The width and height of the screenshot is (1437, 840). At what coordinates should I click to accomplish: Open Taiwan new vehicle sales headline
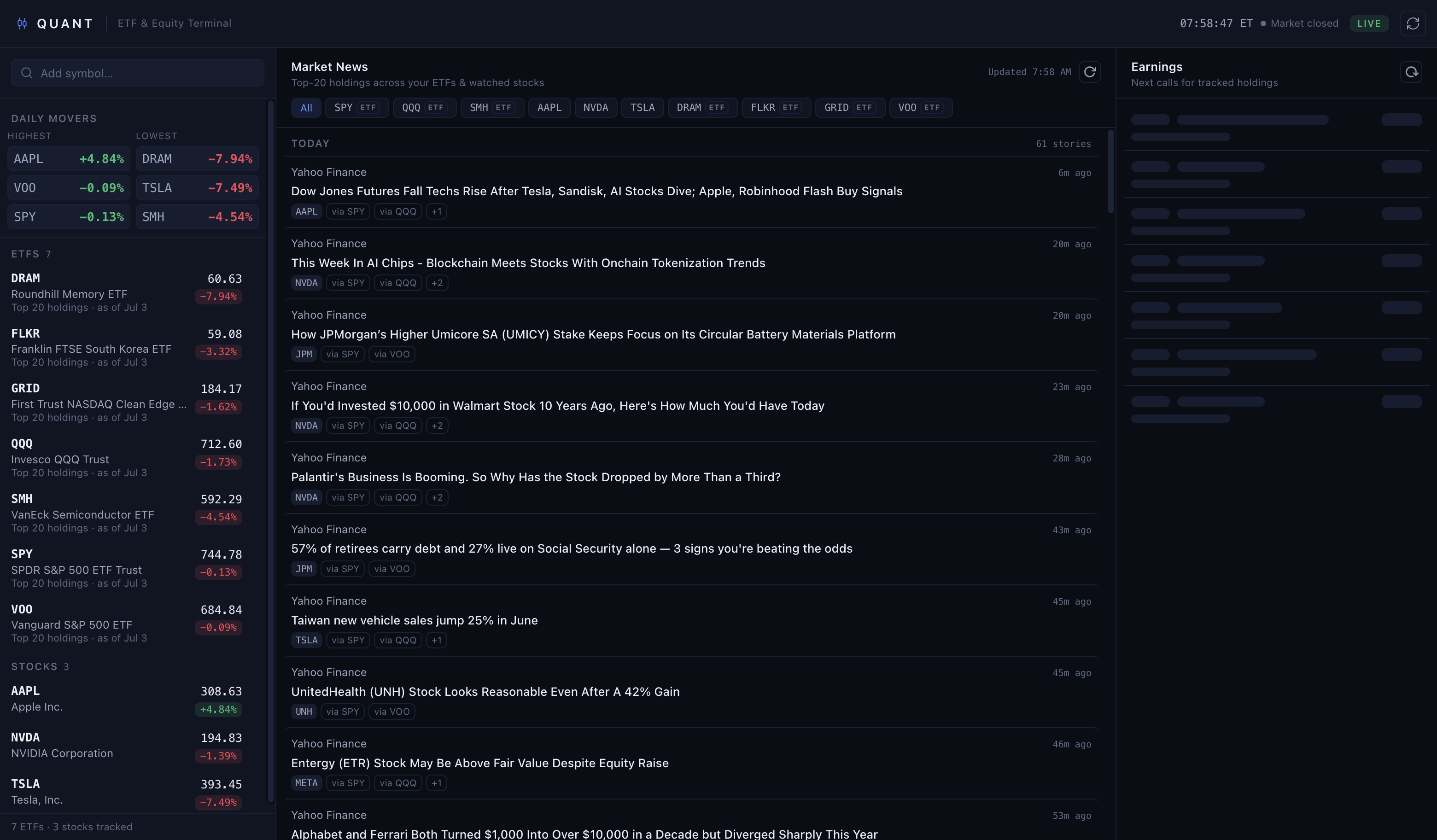pos(414,620)
